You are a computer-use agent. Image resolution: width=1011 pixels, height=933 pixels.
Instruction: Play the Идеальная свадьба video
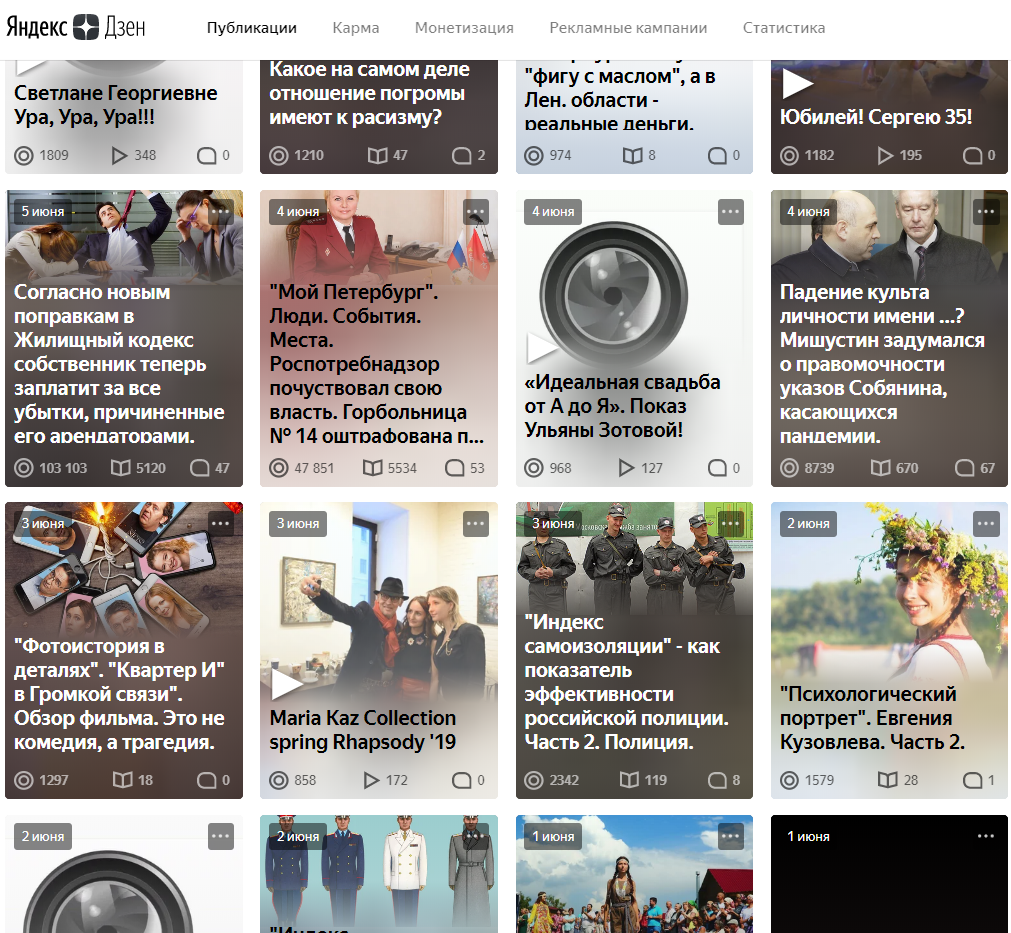(x=542, y=348)
